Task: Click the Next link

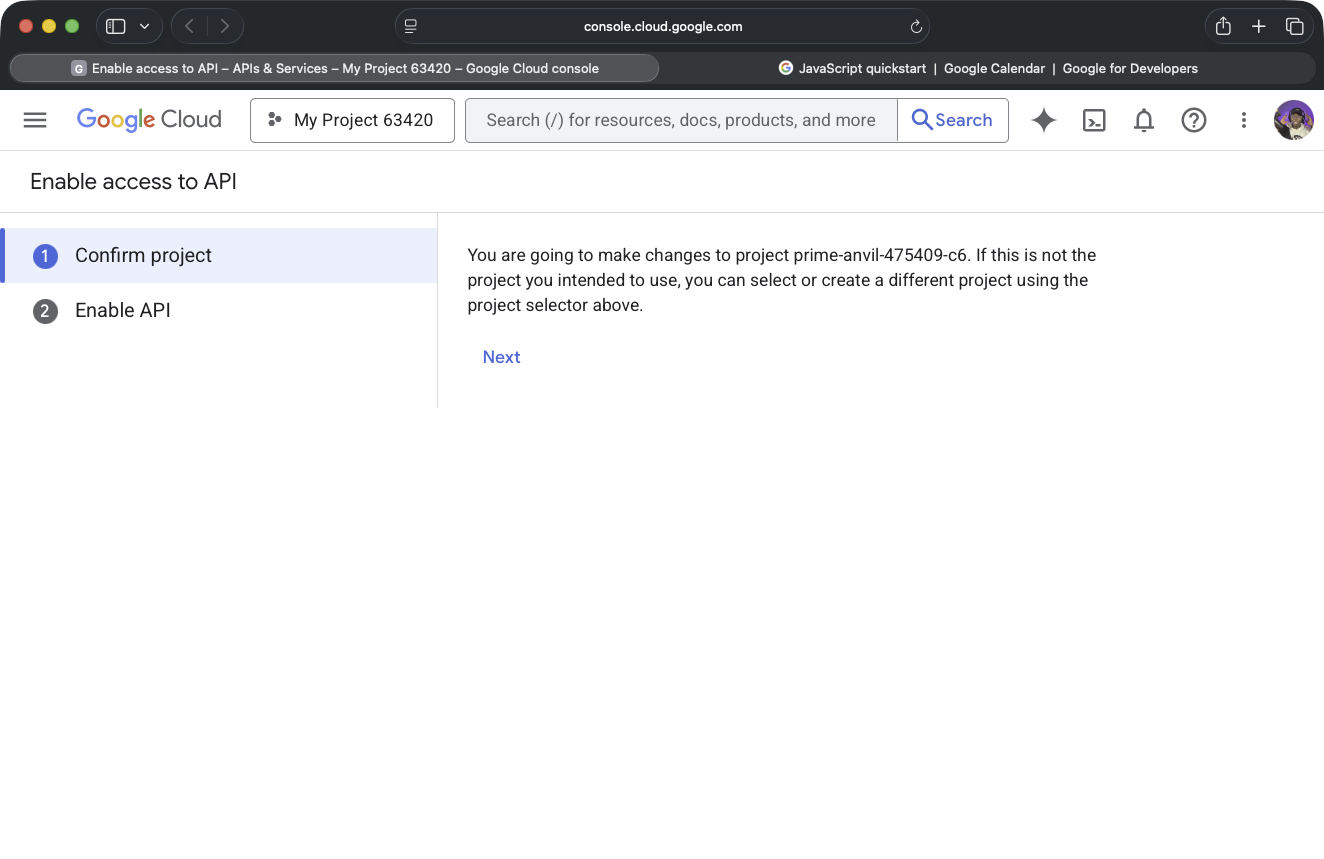Action: [501, 357]
